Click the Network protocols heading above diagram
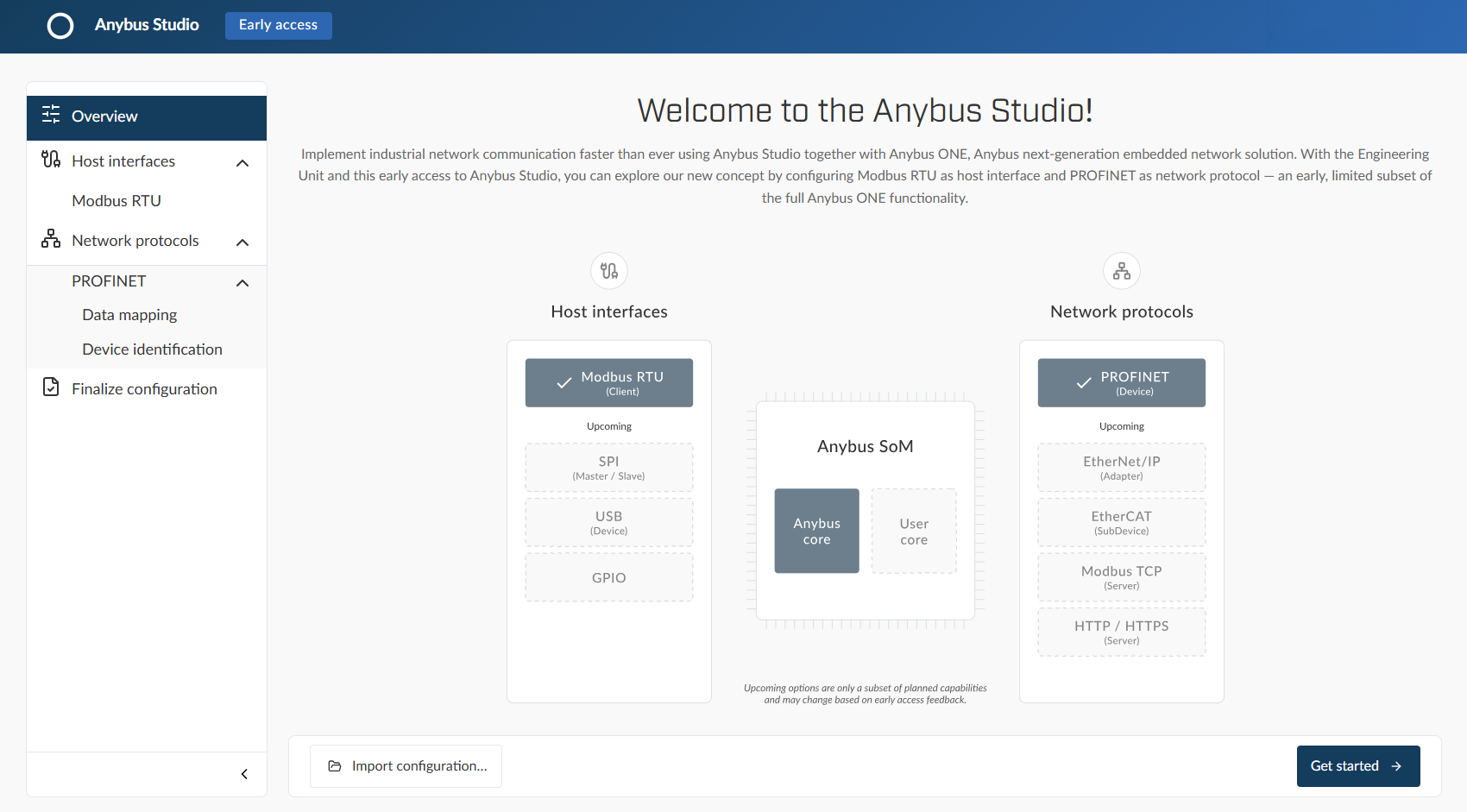Image resolution: width=1467 pixels, height=812 pixels. pos(1122,312)
